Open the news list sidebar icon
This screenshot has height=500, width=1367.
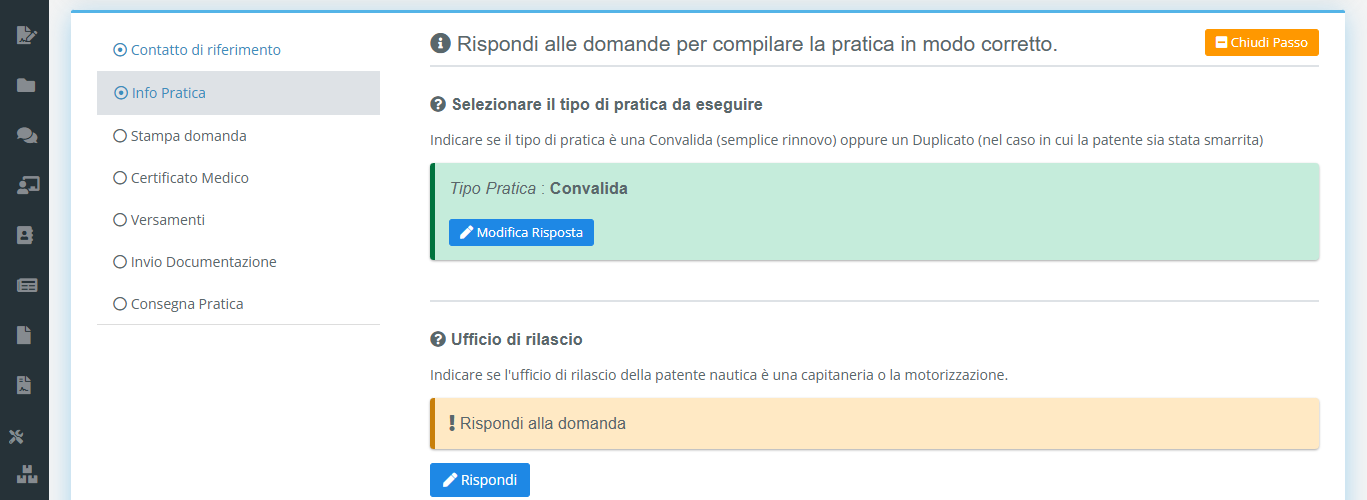click(x=26, y=285)
